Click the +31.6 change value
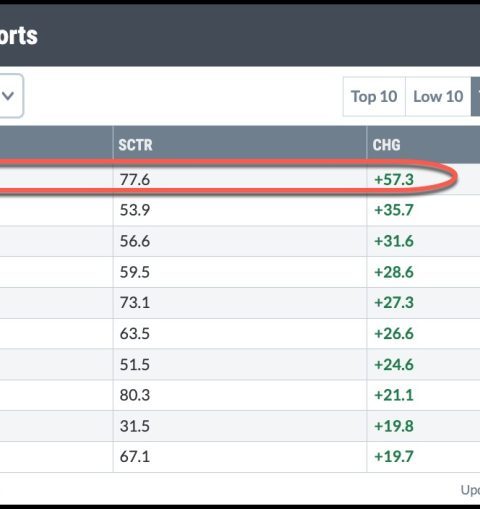Image resolution: width=480 pixels, height=509 pixels. click(x=394, y=241)
